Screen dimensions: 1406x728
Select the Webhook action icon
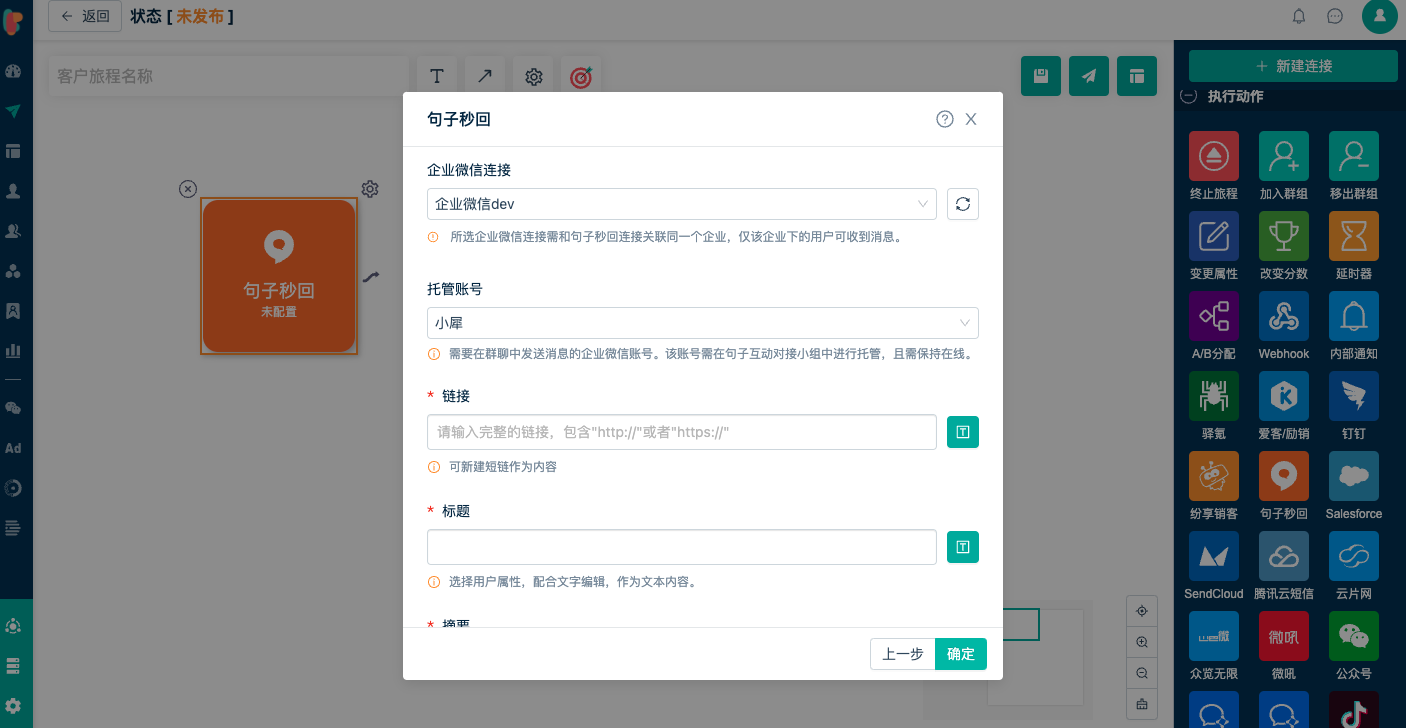pyautogui.click(x=1284, y=316)
